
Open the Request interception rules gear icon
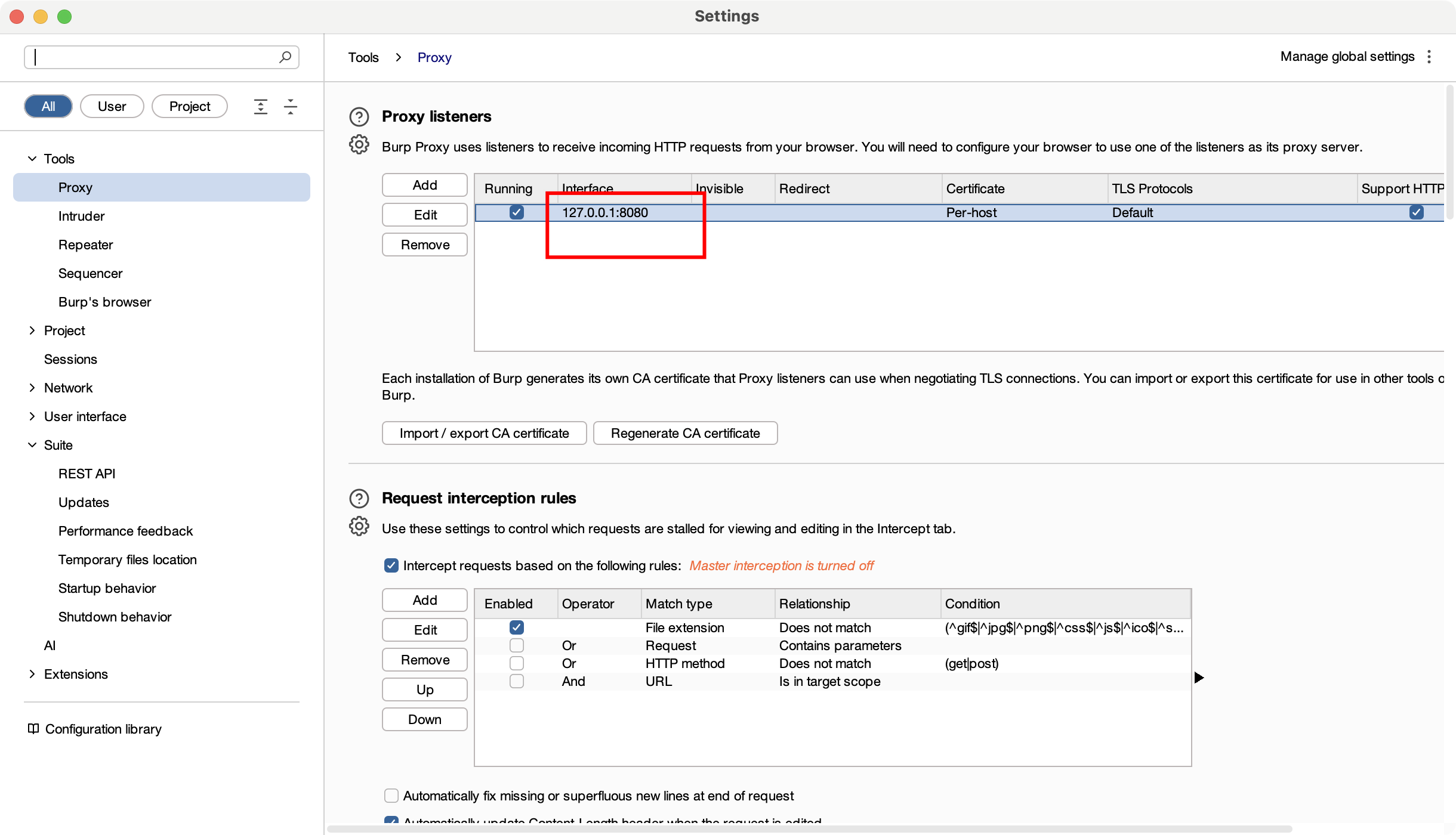pyautogui.click(x=359, y=526)
